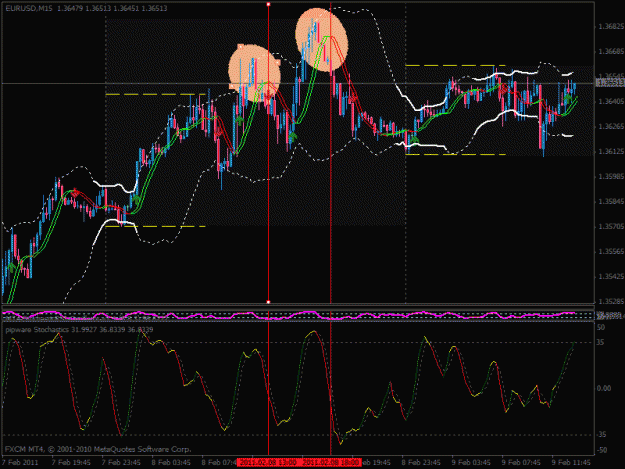Click the stochastic scale value 50
The height and width of the screenshot is (469, 625).
(601, 327)
